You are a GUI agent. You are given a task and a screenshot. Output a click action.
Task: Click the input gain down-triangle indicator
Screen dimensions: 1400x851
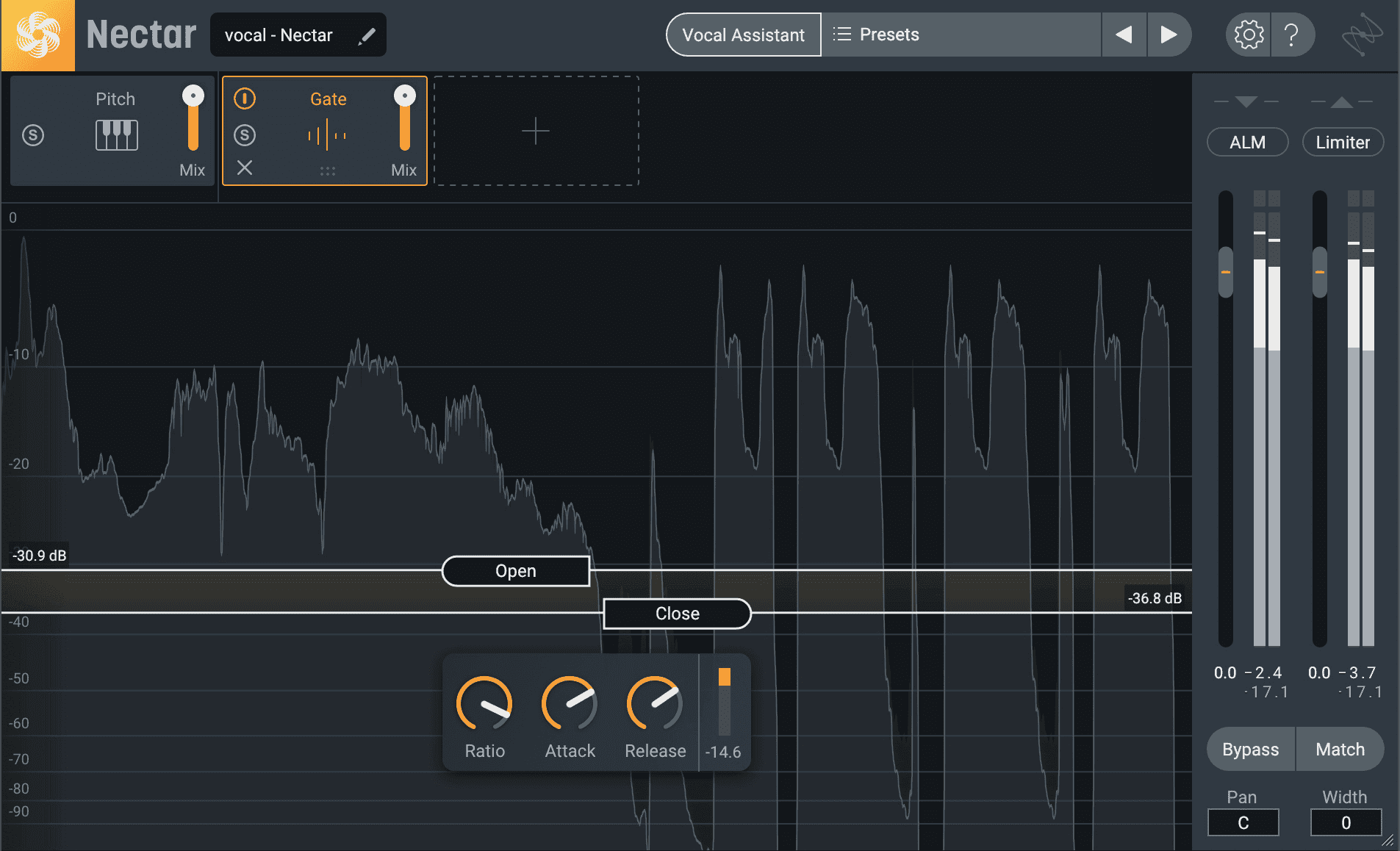[x=1246, y=101]
